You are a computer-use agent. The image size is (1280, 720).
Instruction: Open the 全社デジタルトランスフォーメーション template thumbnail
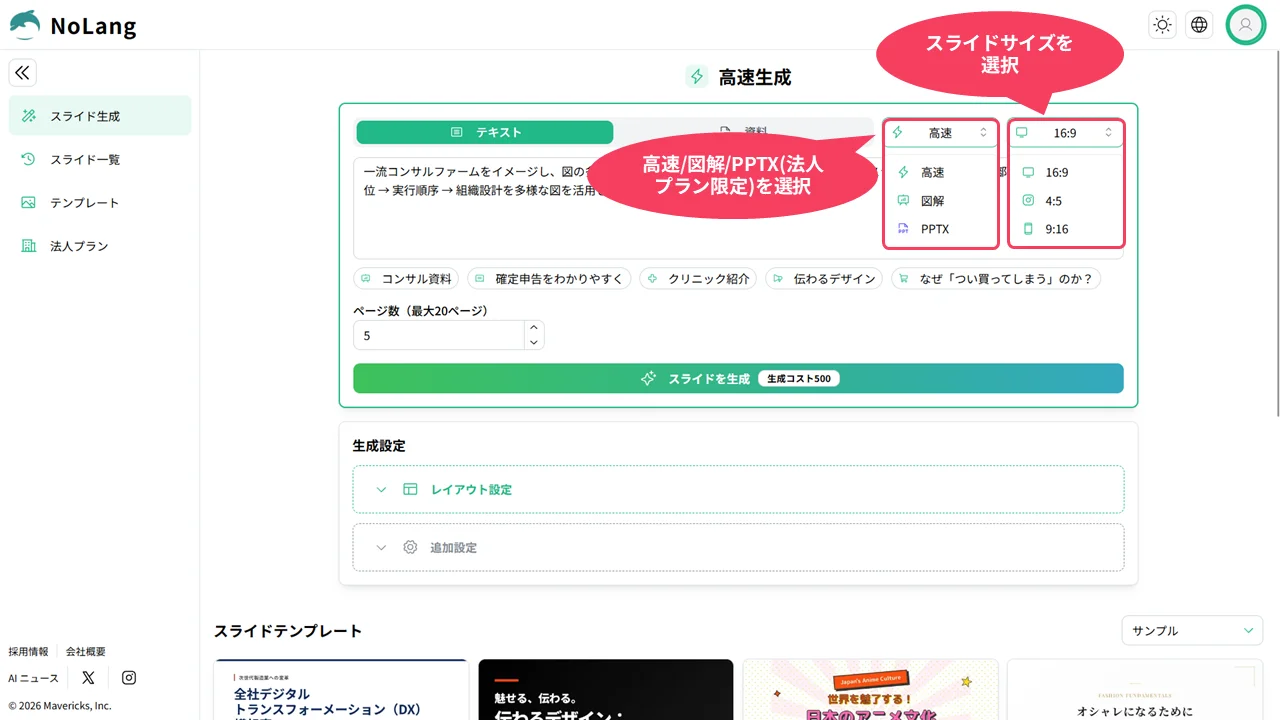click(341, 689)
